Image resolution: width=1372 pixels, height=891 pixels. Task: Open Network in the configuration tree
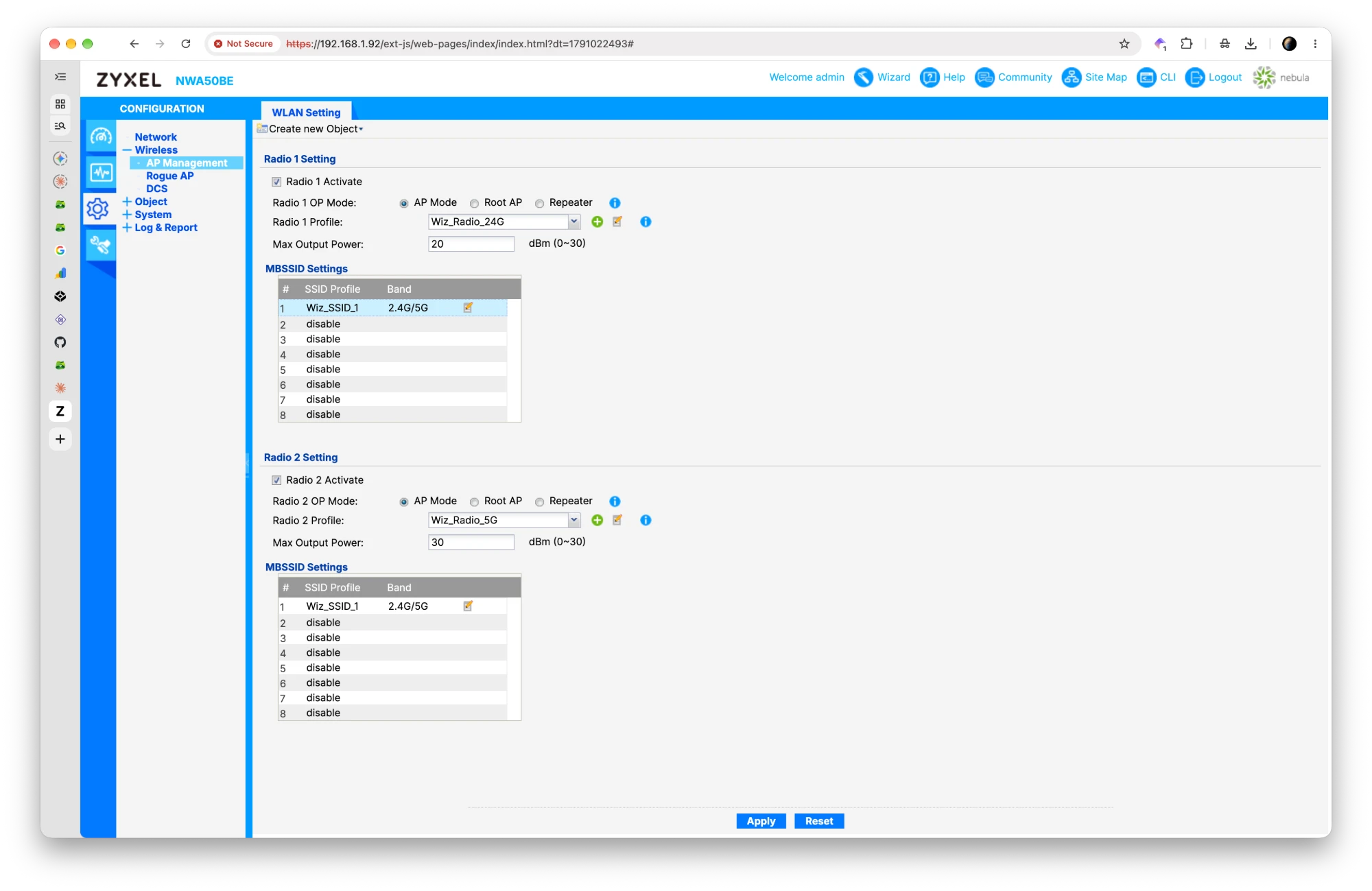pos(156,137)
